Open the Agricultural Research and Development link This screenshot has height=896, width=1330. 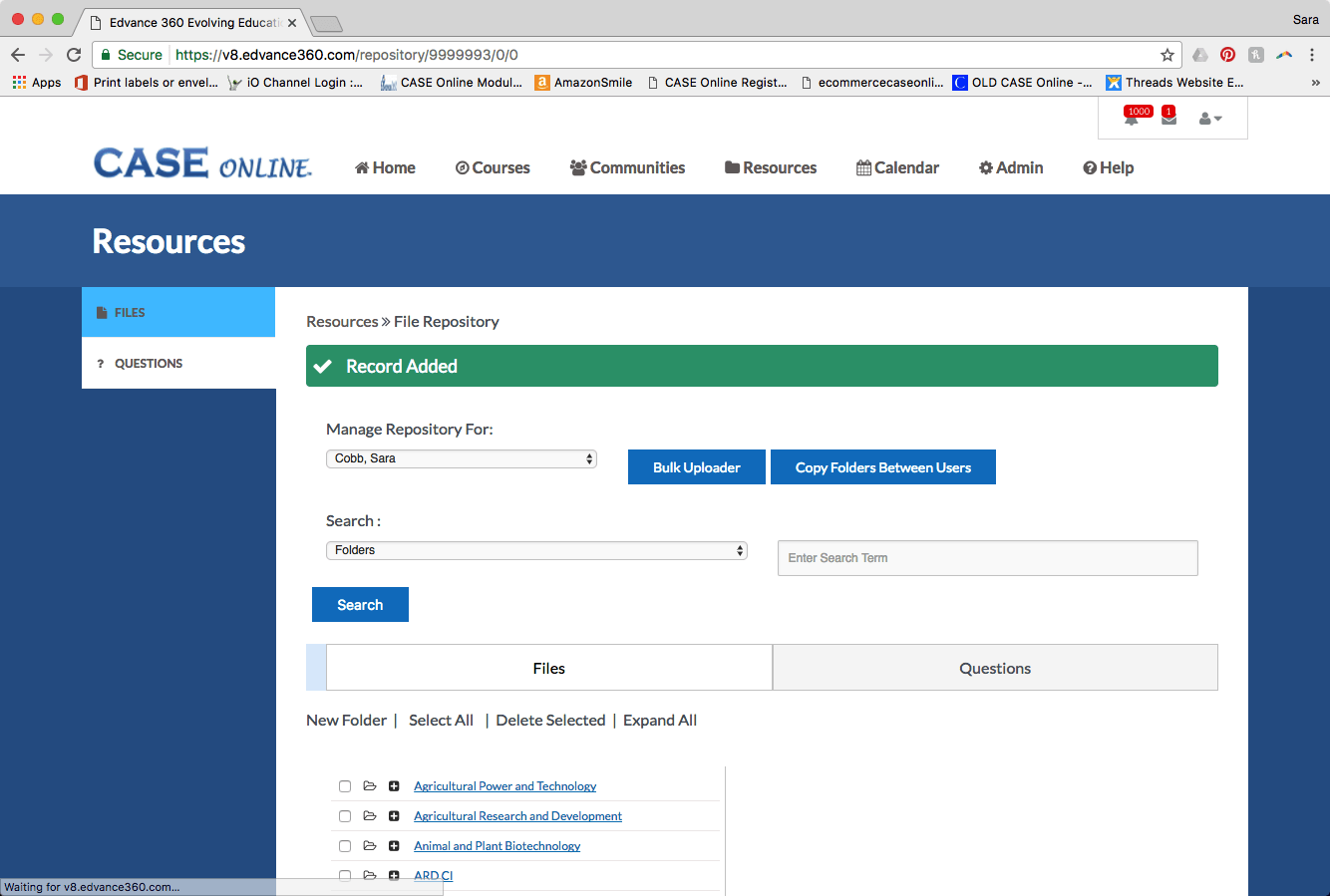tap(517, 816)
